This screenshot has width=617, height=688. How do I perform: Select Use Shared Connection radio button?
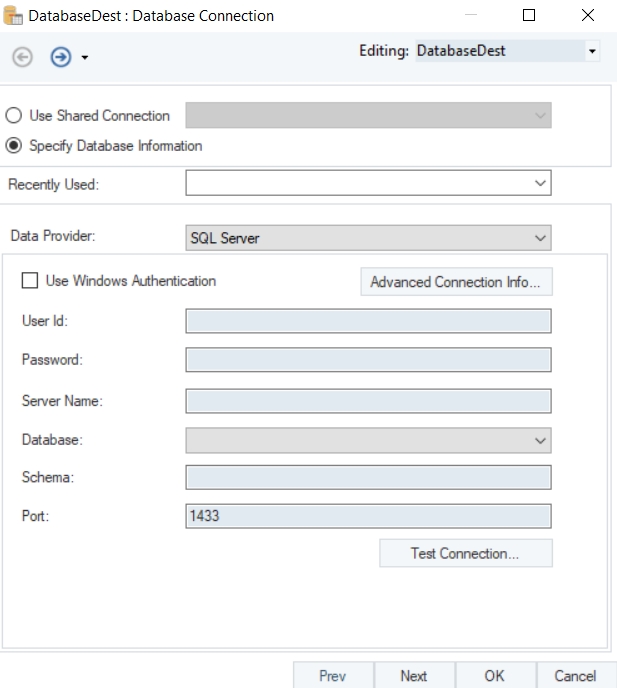coord(16,116)
